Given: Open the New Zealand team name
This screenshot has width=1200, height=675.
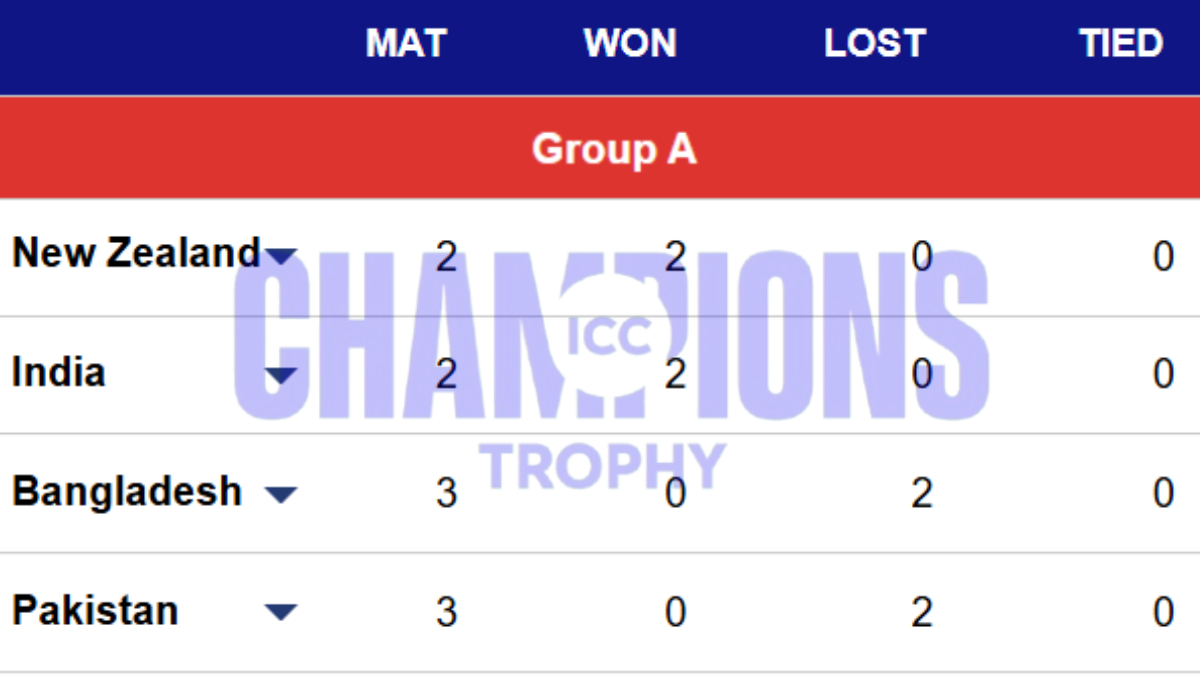Looking at the screenshot, I should pos(136,254).
